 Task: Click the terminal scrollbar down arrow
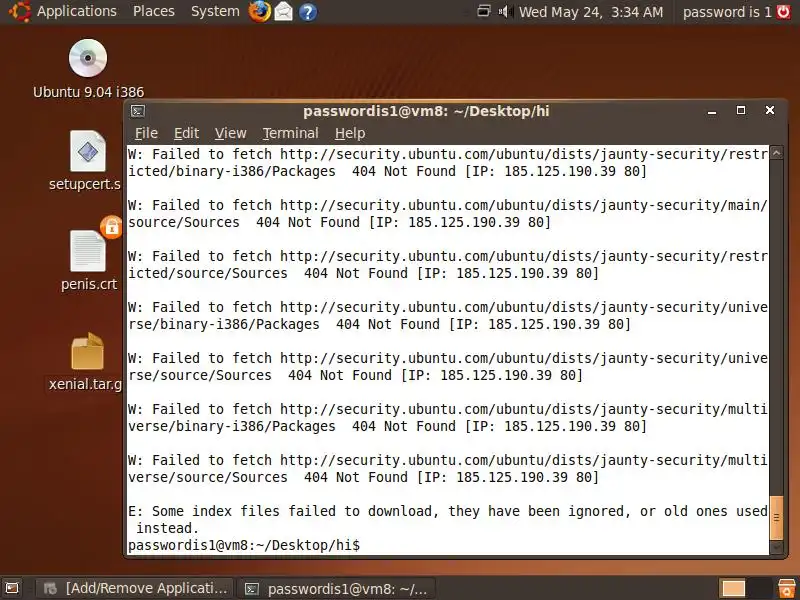[776, 547]
